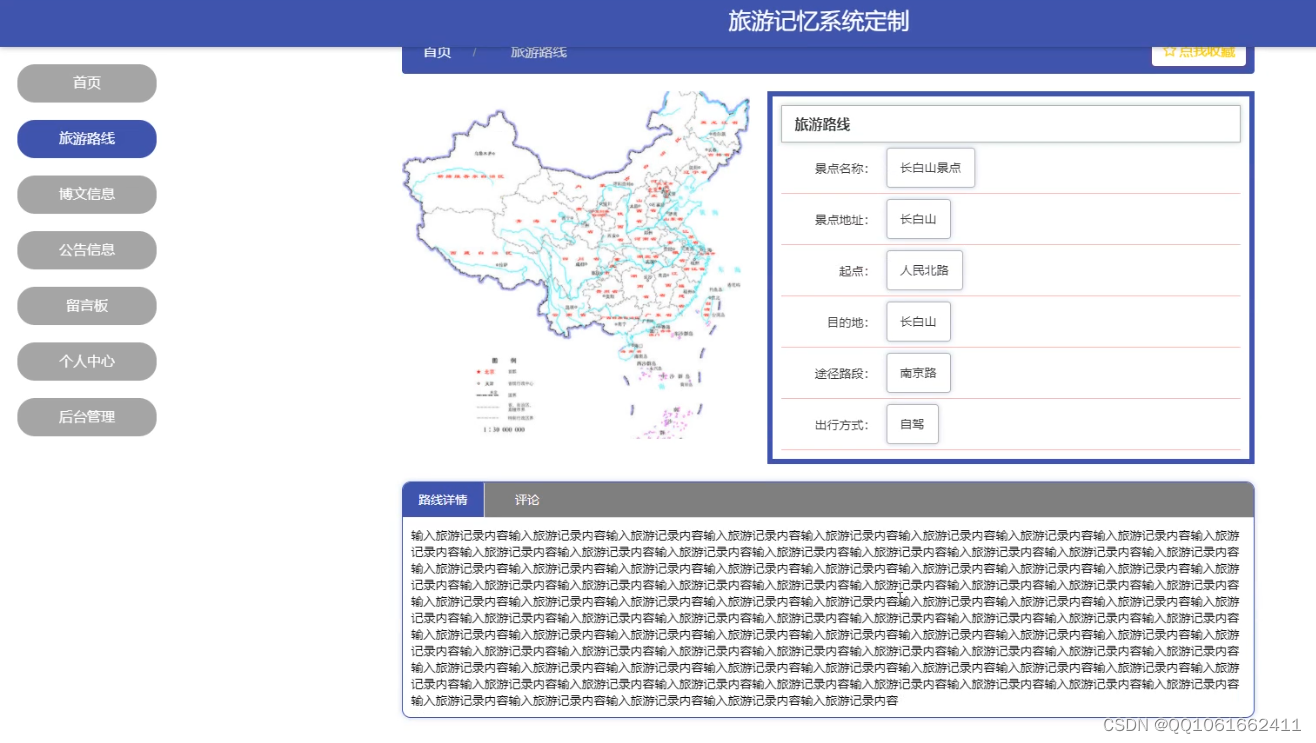Open the 公告信息 sidebar entry
Viewport: 1316px width, 743px height.
click(x=86, y=250)
